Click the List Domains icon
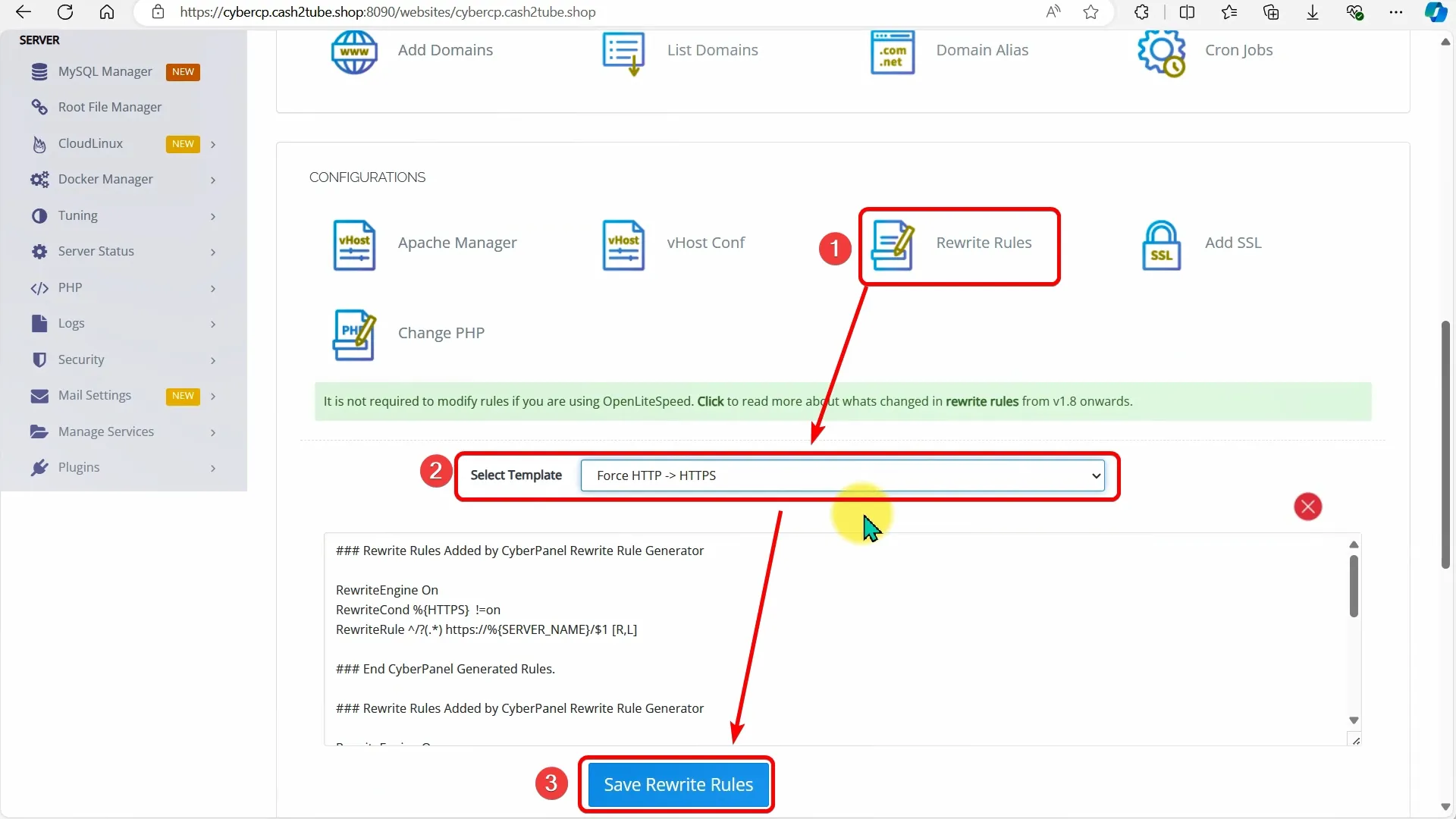This screenshot has width=1456, height=819. tap(623, 52)
